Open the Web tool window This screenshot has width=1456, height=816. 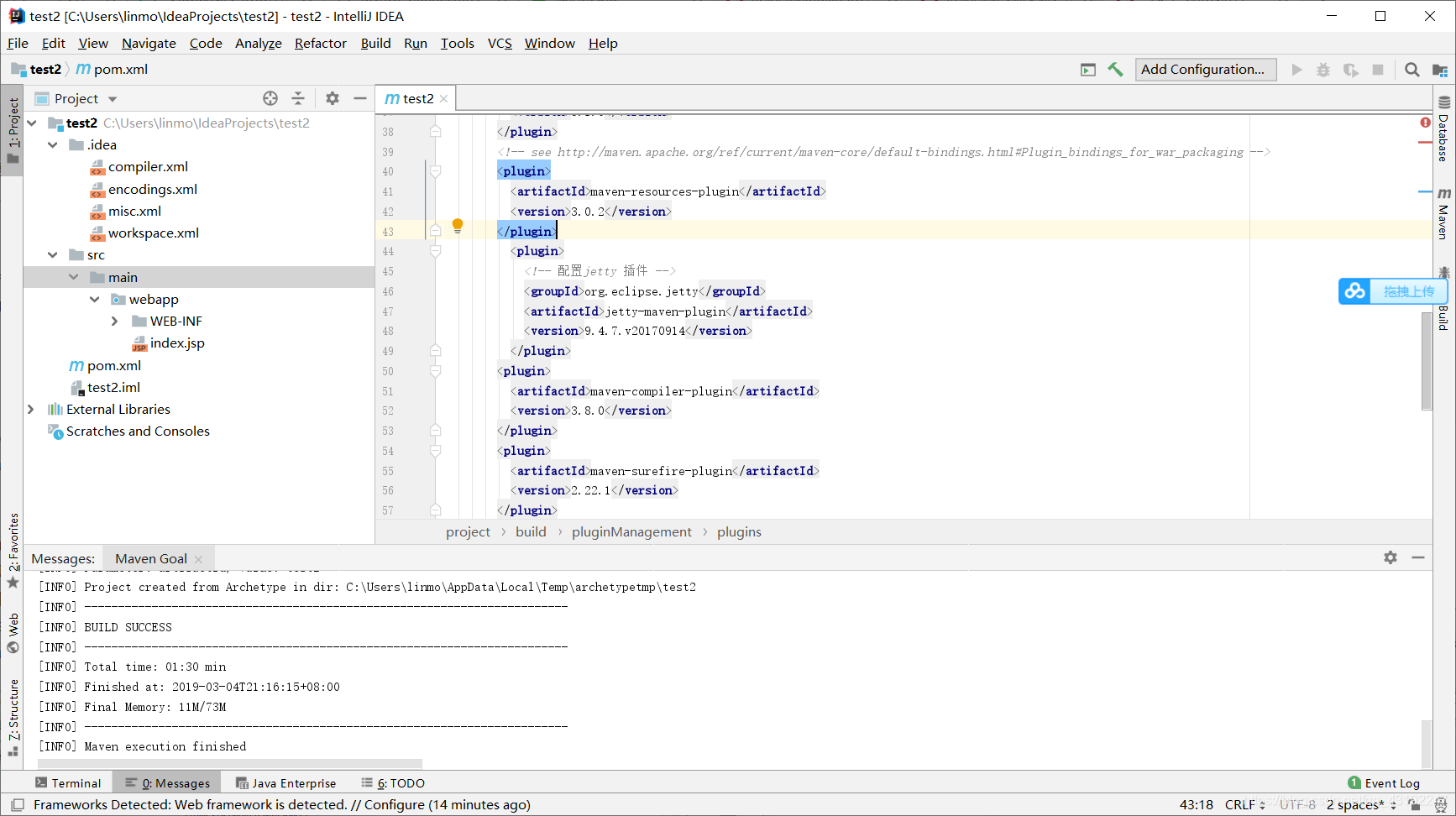13,633
